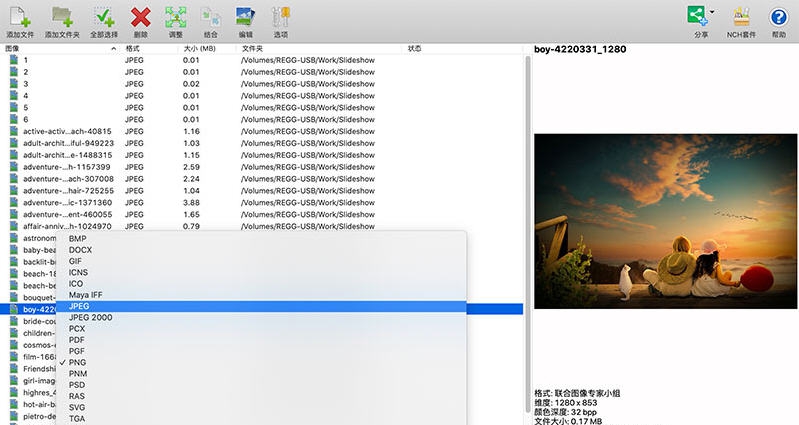Screen dimensions: 799x425
Task: Select file row named 3
Action: click(x=261, y=84)
